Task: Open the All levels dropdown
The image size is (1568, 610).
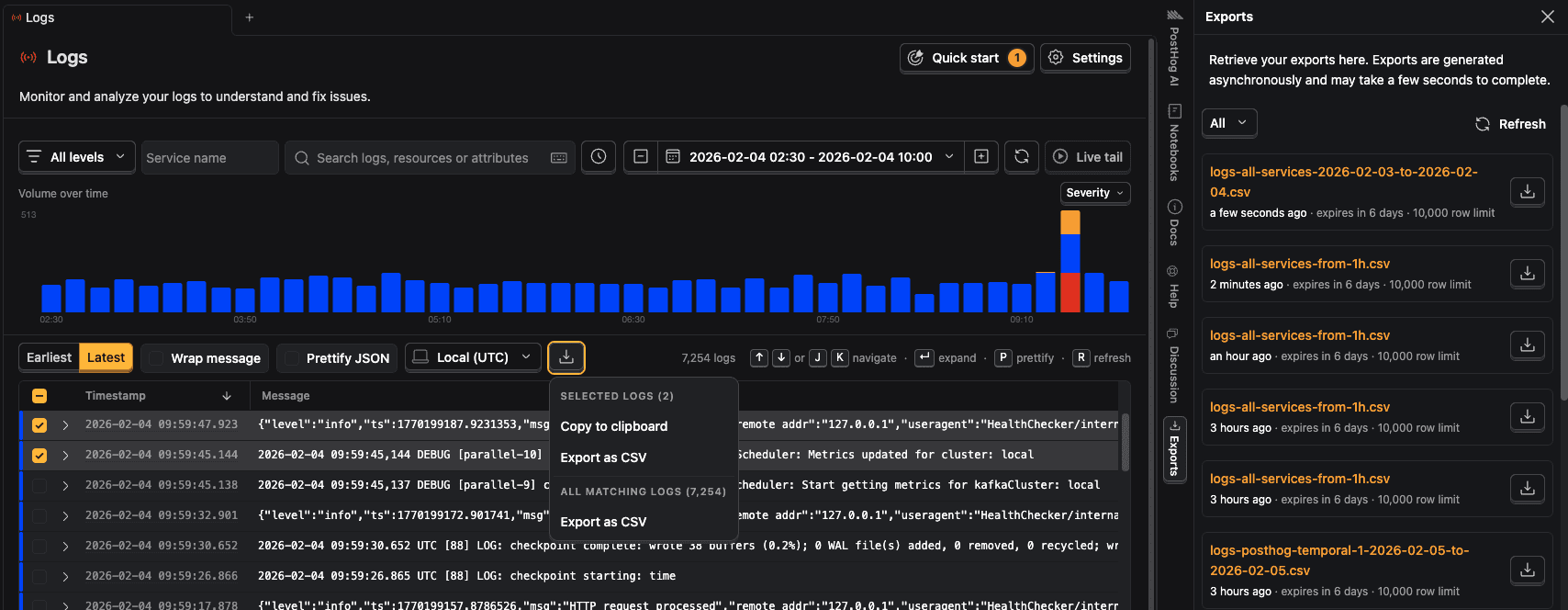Action: click(x=77, y=157)
